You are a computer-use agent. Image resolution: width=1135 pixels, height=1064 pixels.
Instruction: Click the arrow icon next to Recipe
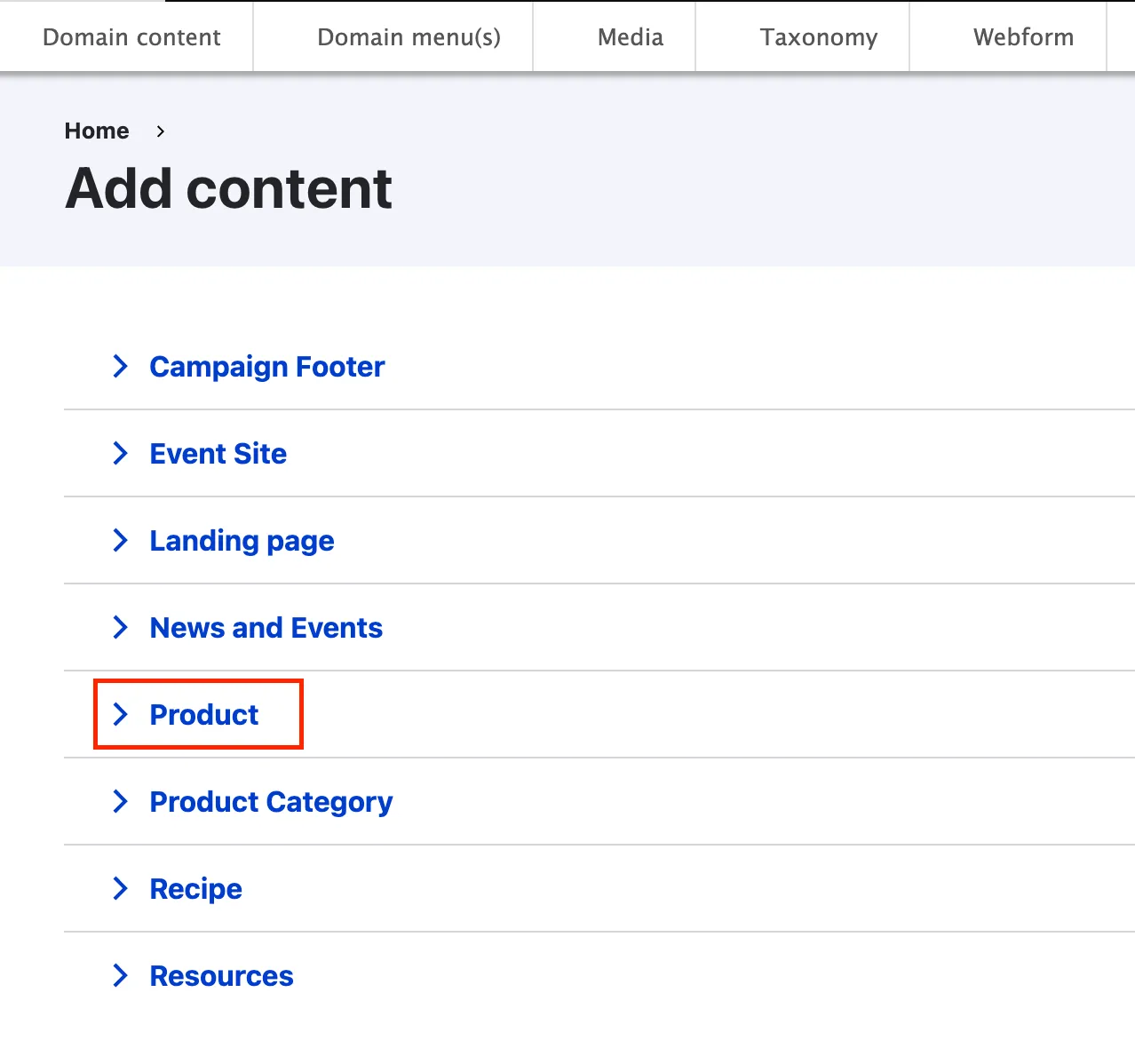click(121, 888)
